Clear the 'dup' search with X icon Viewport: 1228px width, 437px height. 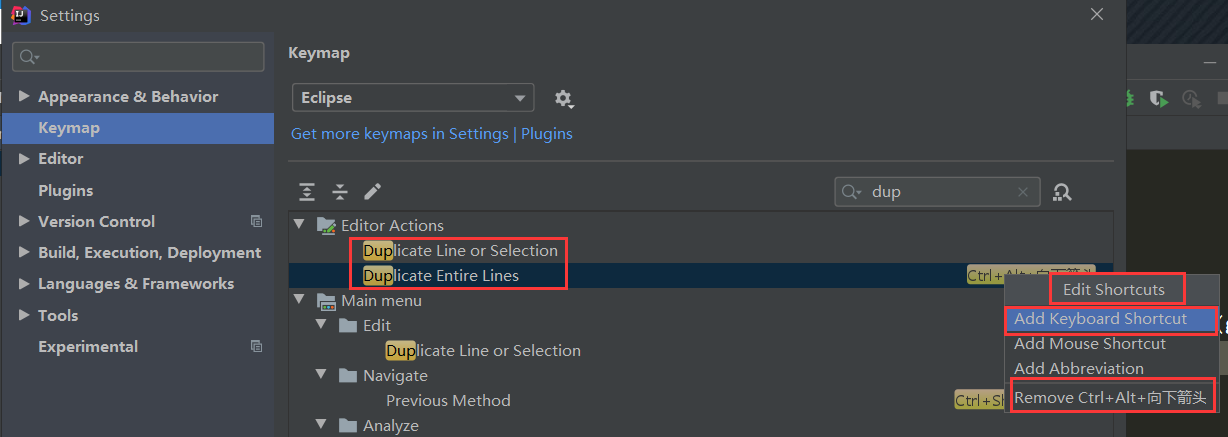point(1023,192)
